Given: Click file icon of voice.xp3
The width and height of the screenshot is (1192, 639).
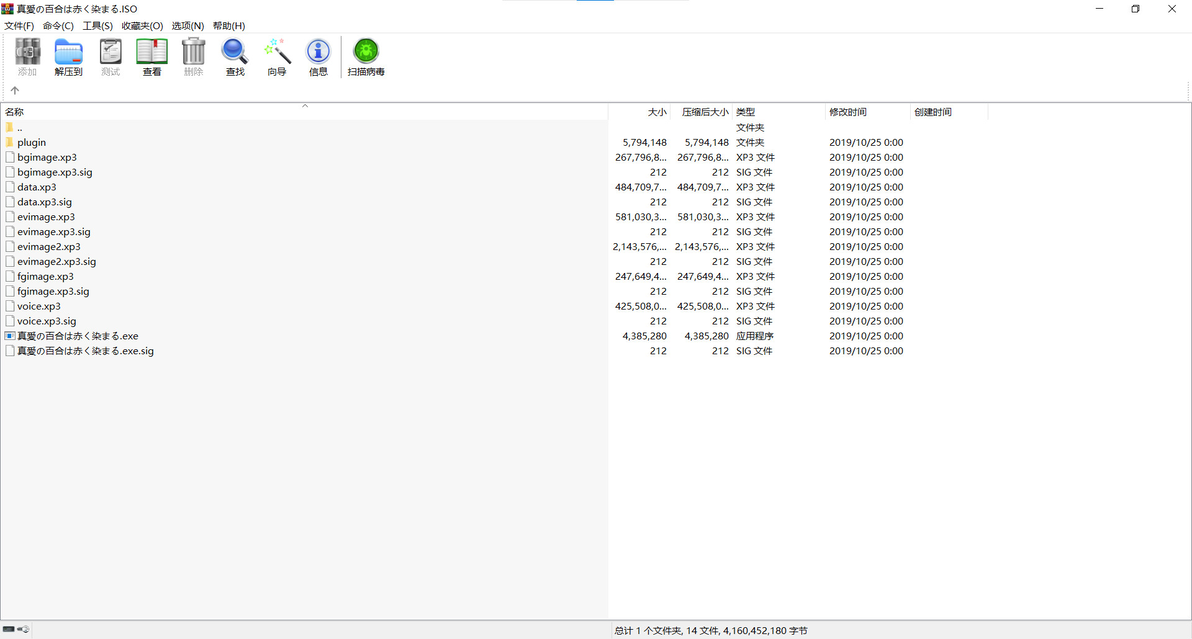Looking at the screenshot, I should point(9,306).
